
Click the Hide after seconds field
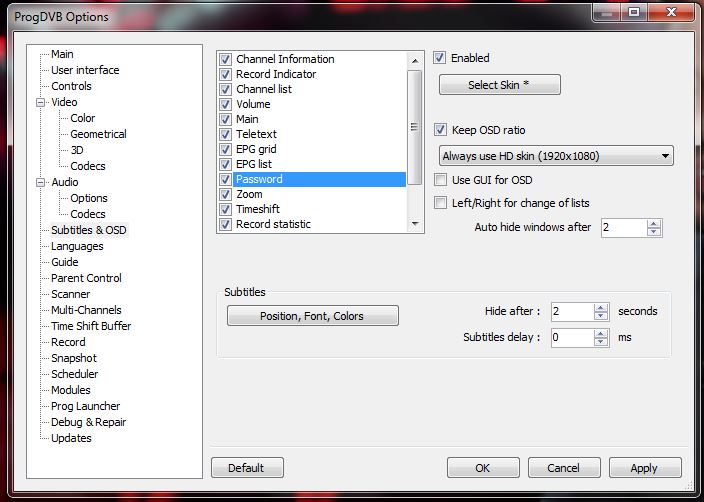pyautogui.click(x=572, y=312)
